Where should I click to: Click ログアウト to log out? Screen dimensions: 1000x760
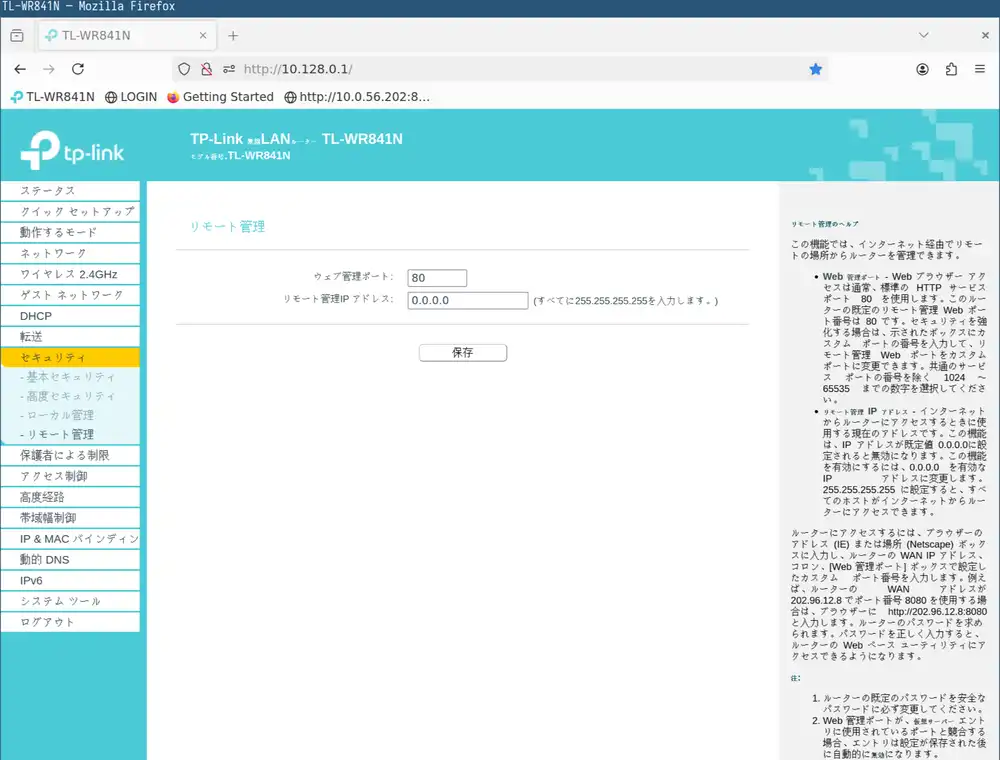point(70,622)
